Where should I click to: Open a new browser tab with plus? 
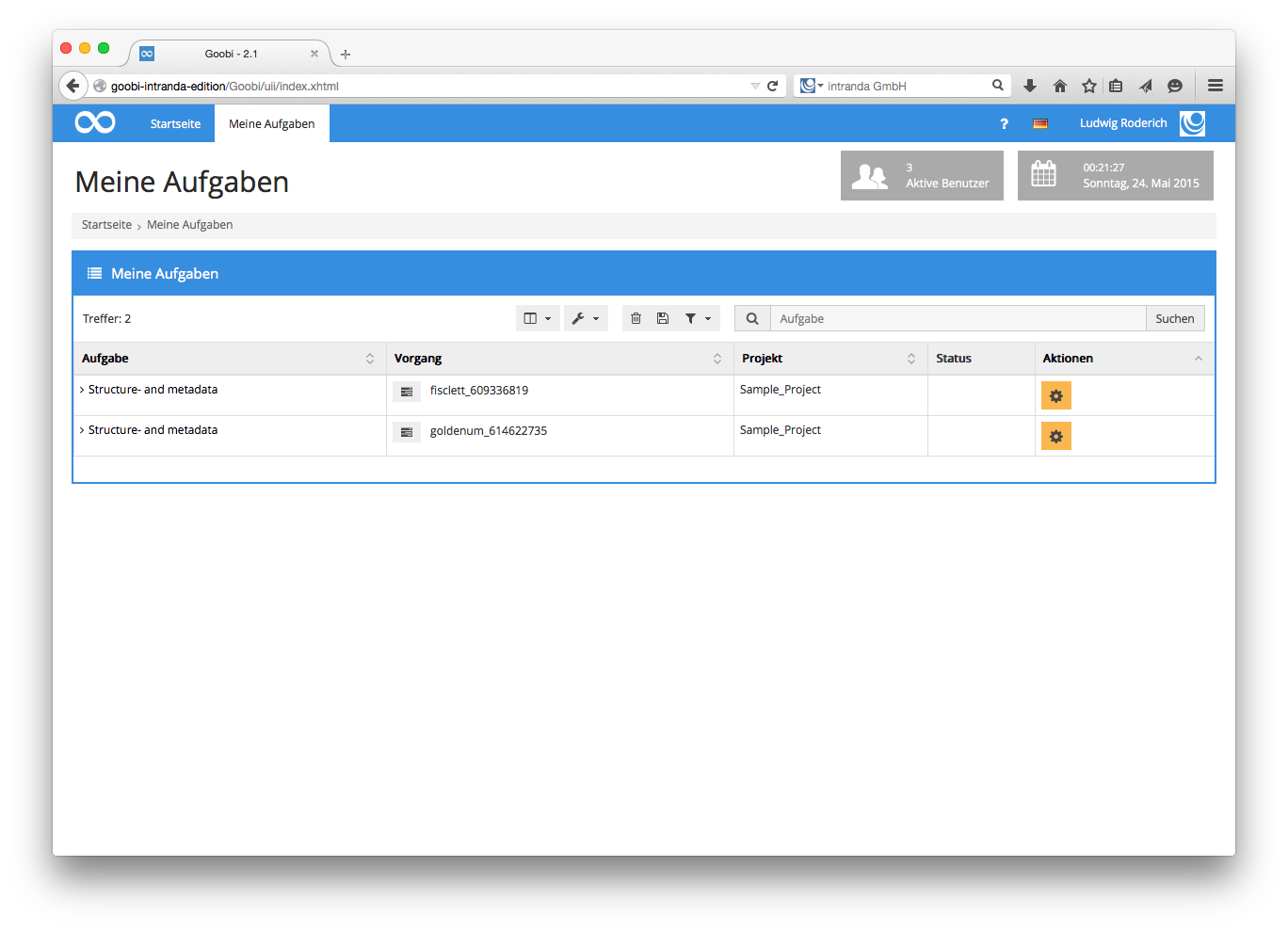coord(346,55)
